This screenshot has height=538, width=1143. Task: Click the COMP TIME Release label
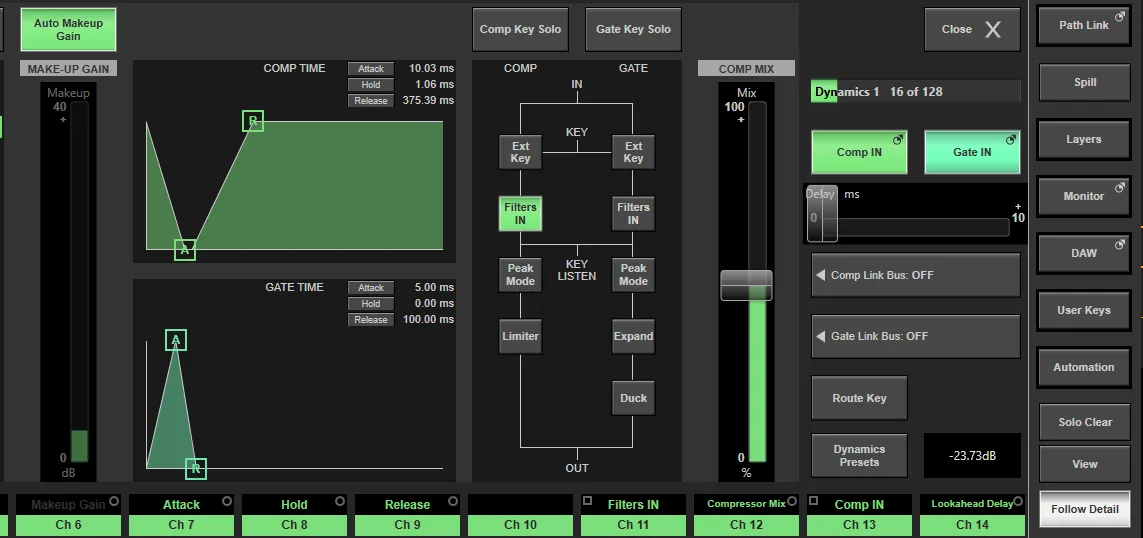[x=371, y=101]
